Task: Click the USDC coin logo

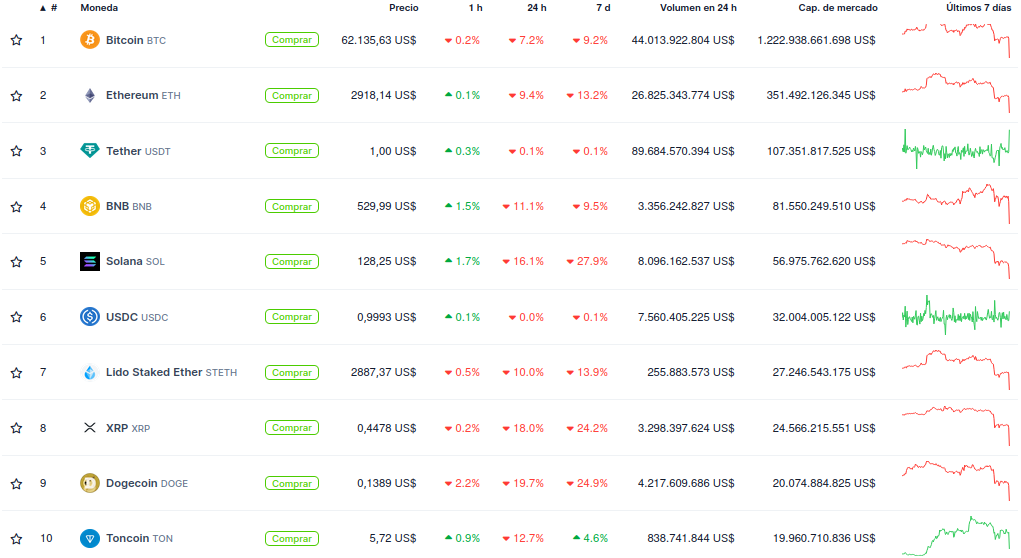Action: point(89,316)
